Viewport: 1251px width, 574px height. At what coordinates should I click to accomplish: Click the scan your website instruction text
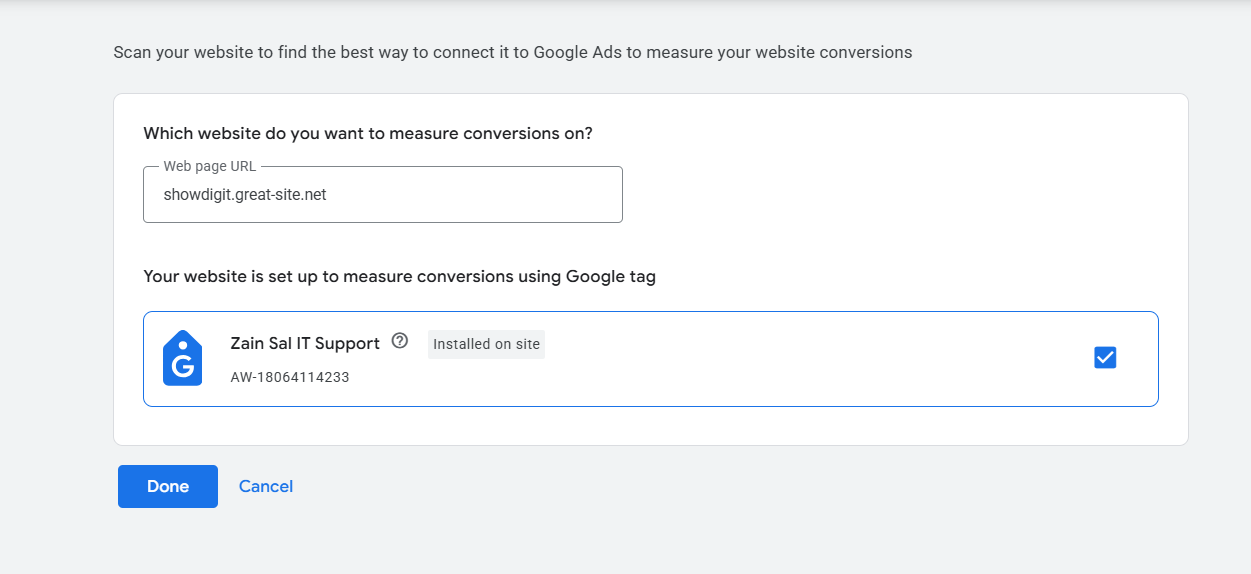coord(513,52)
